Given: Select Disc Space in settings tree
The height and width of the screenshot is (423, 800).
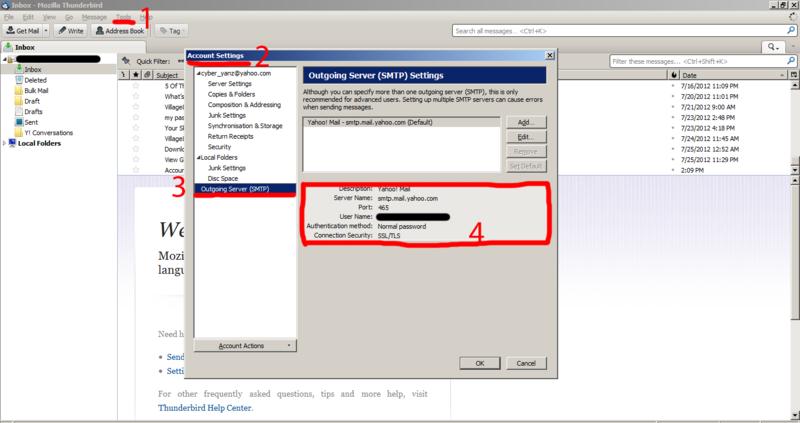Looking at the screenshot, I should coord(223,179).
